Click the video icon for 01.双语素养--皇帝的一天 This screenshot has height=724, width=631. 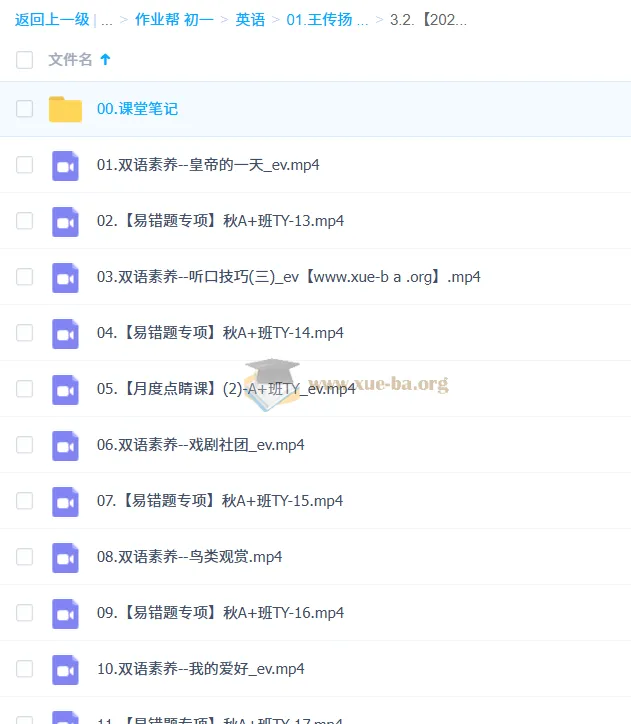point(65,165)
